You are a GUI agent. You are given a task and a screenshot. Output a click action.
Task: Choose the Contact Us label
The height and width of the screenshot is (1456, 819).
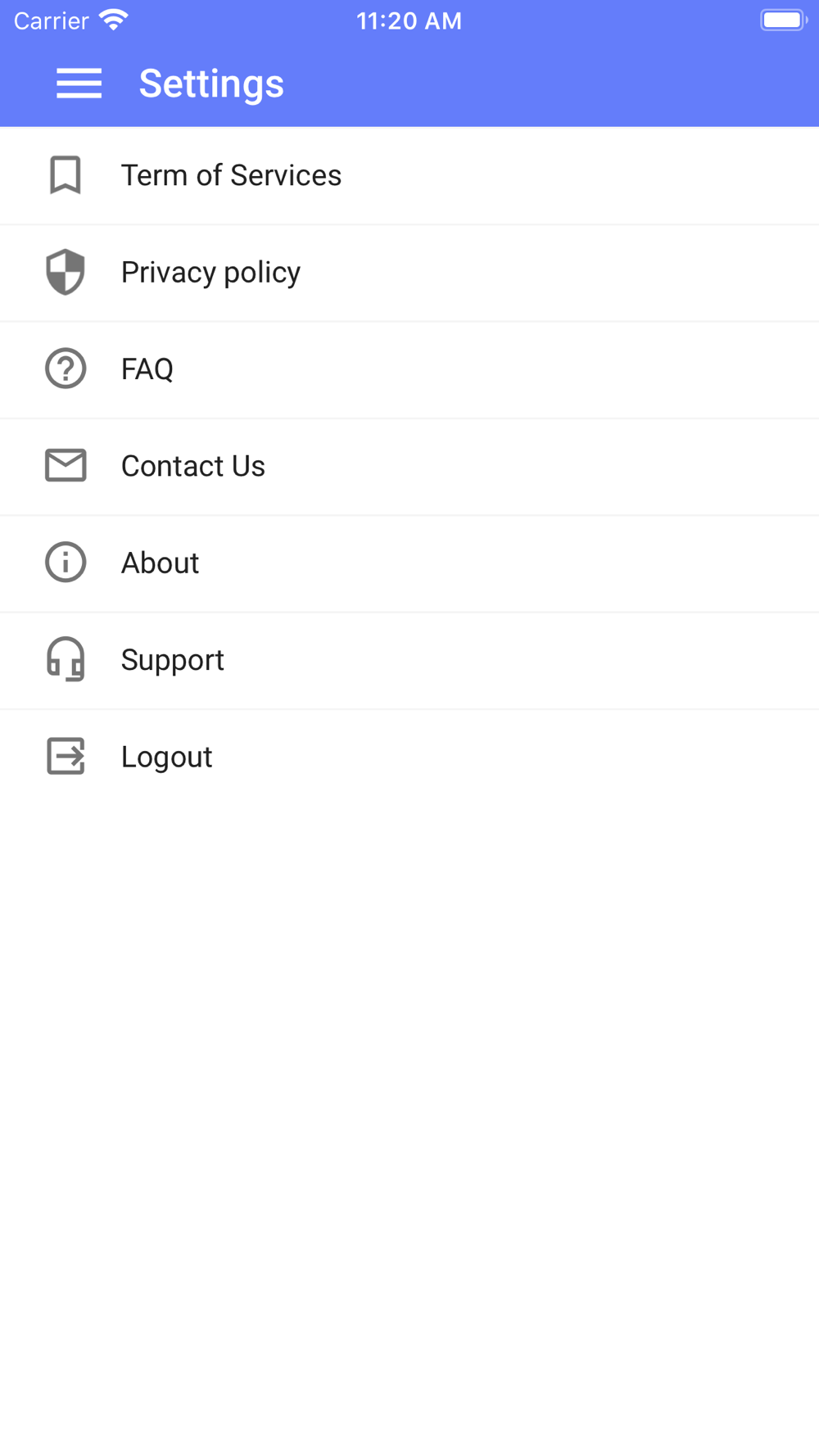(193, 466)
